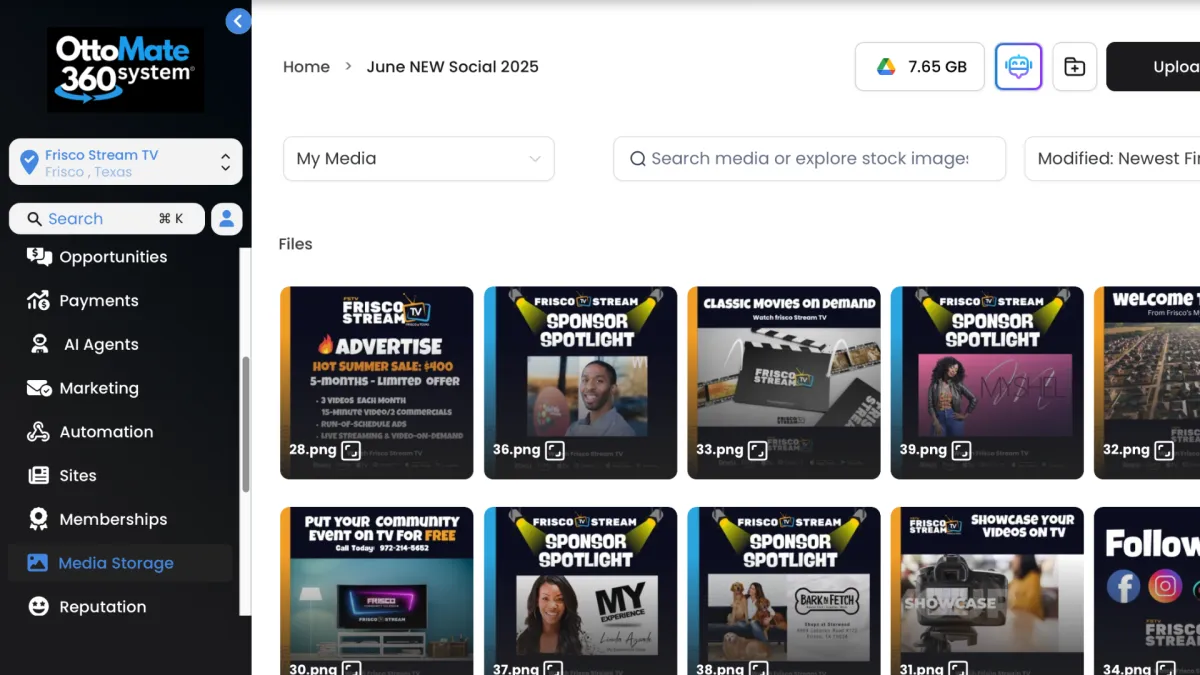Click the Sites icon
Image resolution: width=1200 pixels, height=675 pixels.
click(x=39, y=476)
